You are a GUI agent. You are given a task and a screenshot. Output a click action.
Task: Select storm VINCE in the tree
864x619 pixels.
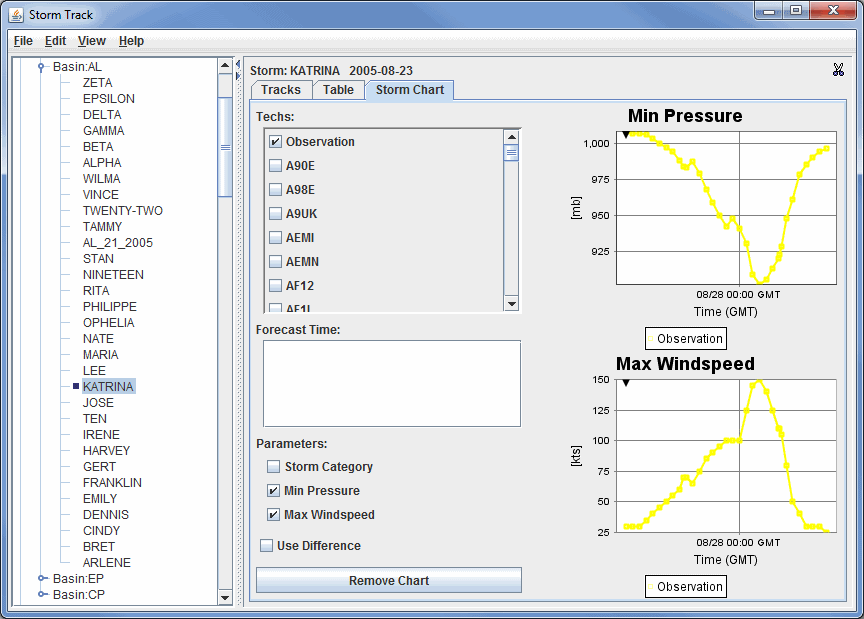tap(100, 195)
